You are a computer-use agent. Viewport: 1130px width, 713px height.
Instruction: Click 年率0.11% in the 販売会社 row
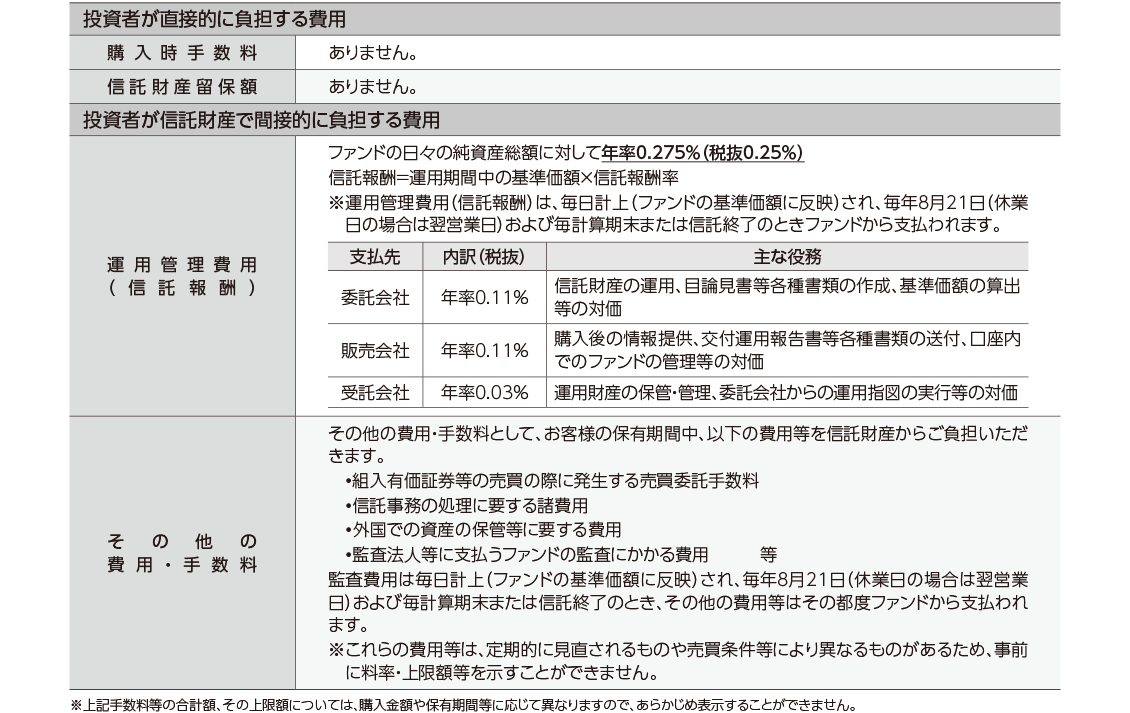click(484, 350)
